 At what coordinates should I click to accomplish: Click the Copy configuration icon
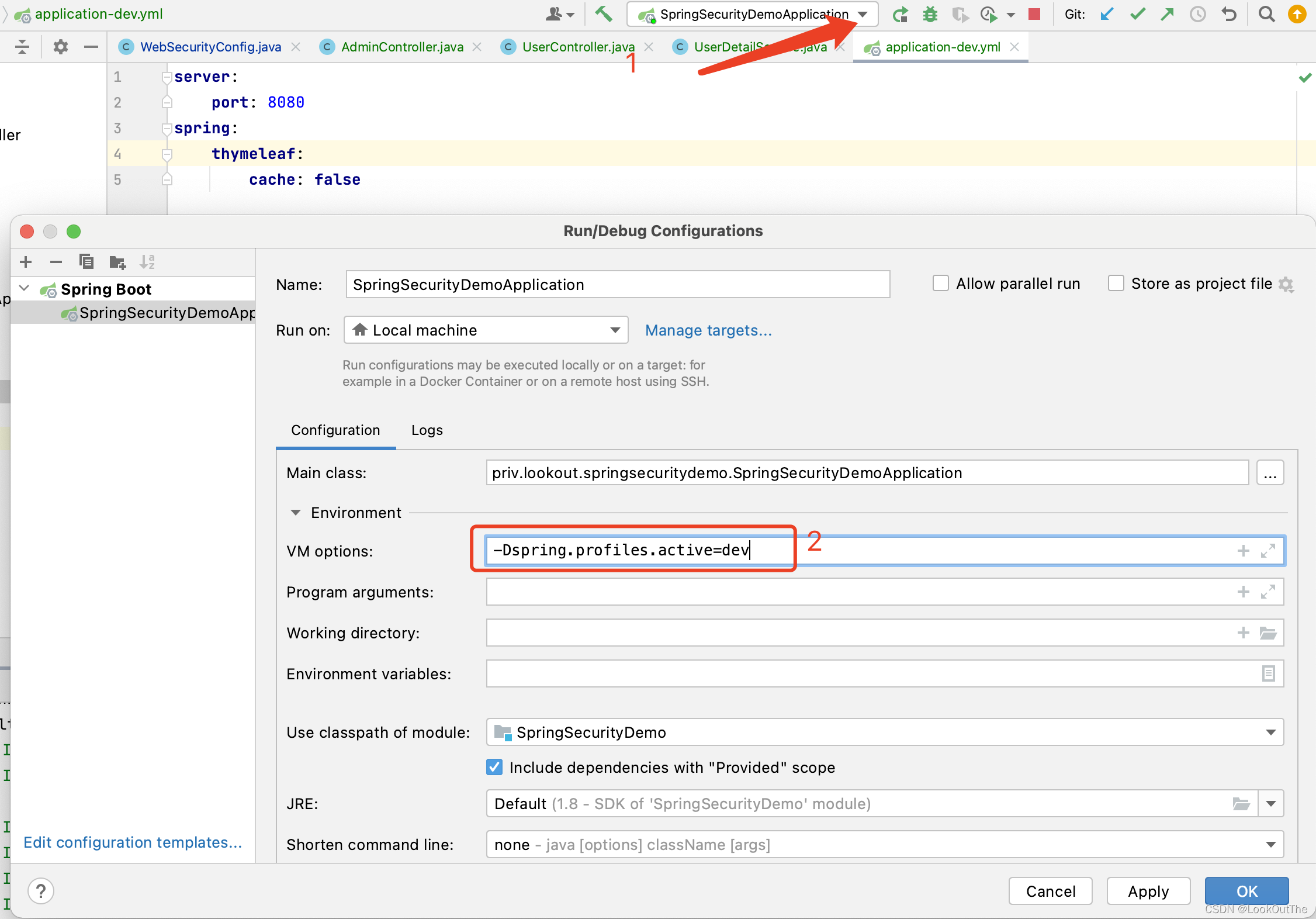[86, 262]
